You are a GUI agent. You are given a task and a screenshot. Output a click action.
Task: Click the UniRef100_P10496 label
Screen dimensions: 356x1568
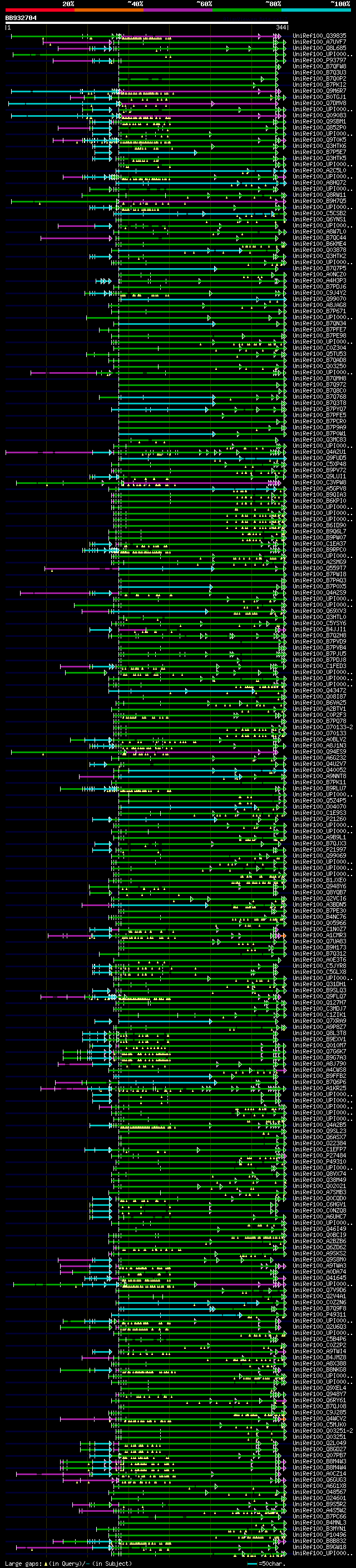point(319,1534)
